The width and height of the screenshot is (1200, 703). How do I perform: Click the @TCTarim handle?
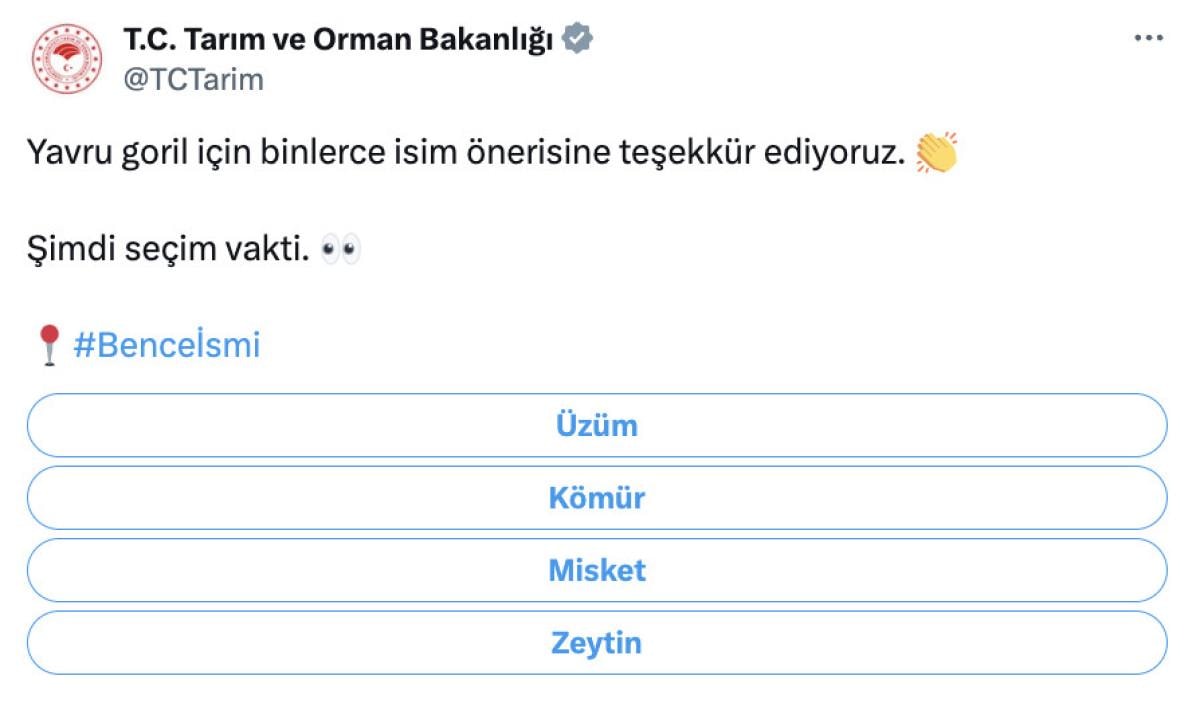point(193,80)
